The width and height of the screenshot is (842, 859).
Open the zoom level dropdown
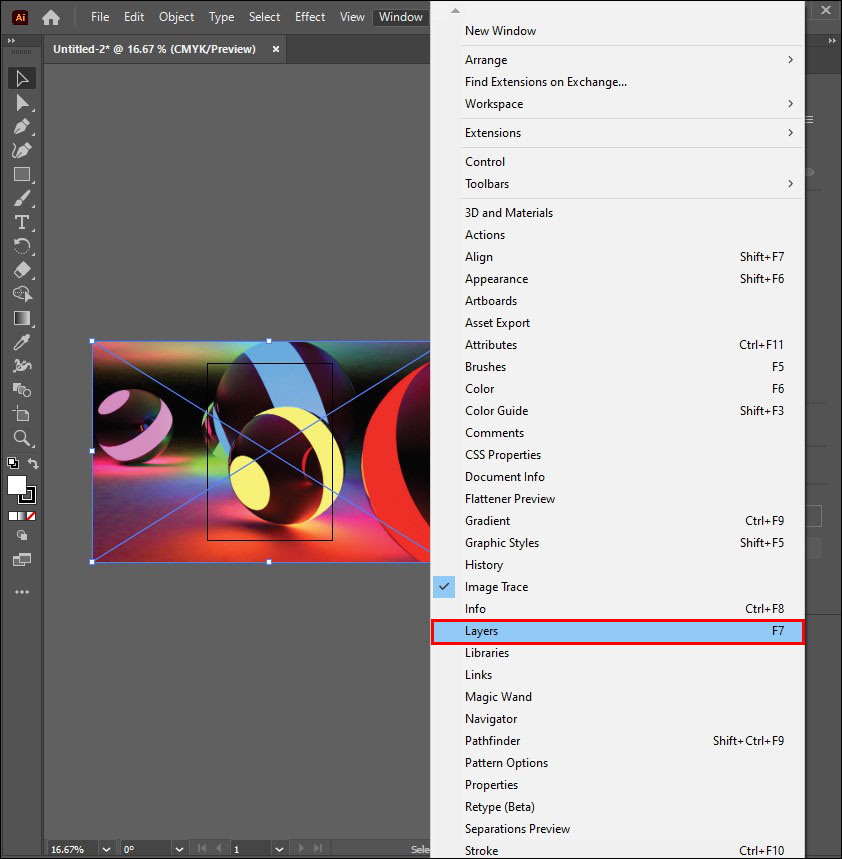[106, 849]
